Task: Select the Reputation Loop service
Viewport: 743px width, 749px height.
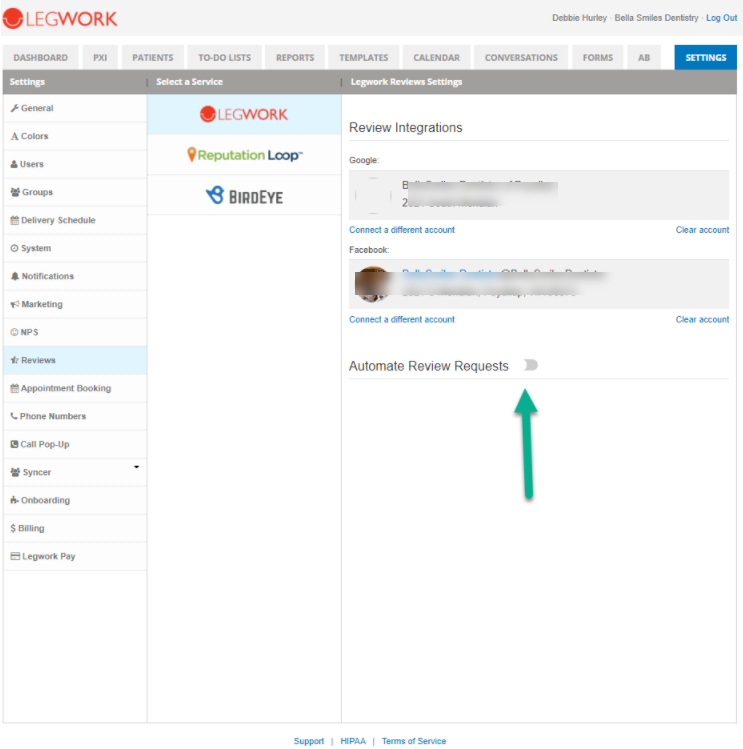Action: coord(244,155)
